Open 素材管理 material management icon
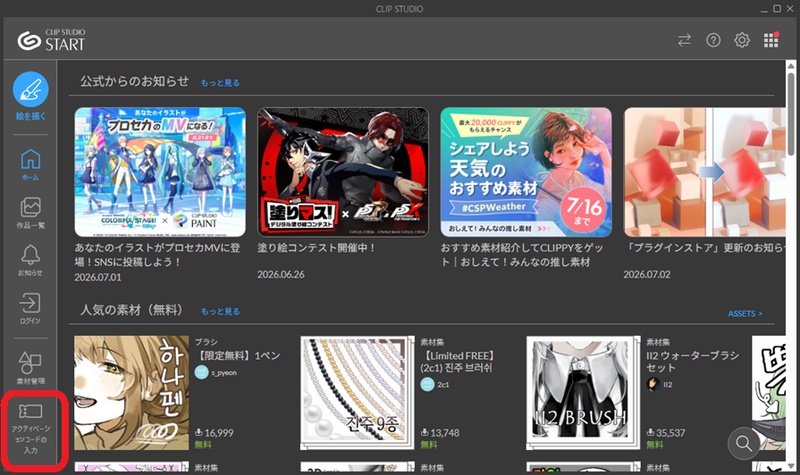This screenshot has width=800, height=475. point(31,363)
